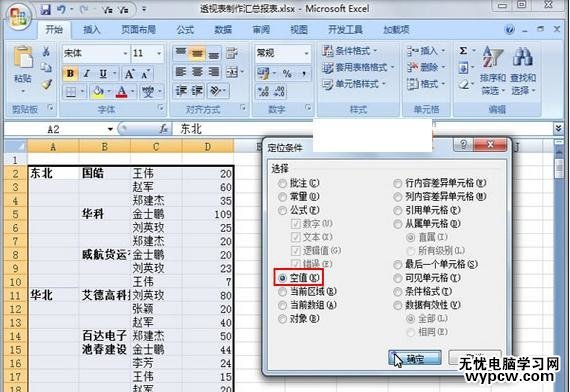Open the 审阅 ribbon tab
The height and width of the screenshot is (392, 570).
pyautogui.click(x=261, y=29)
